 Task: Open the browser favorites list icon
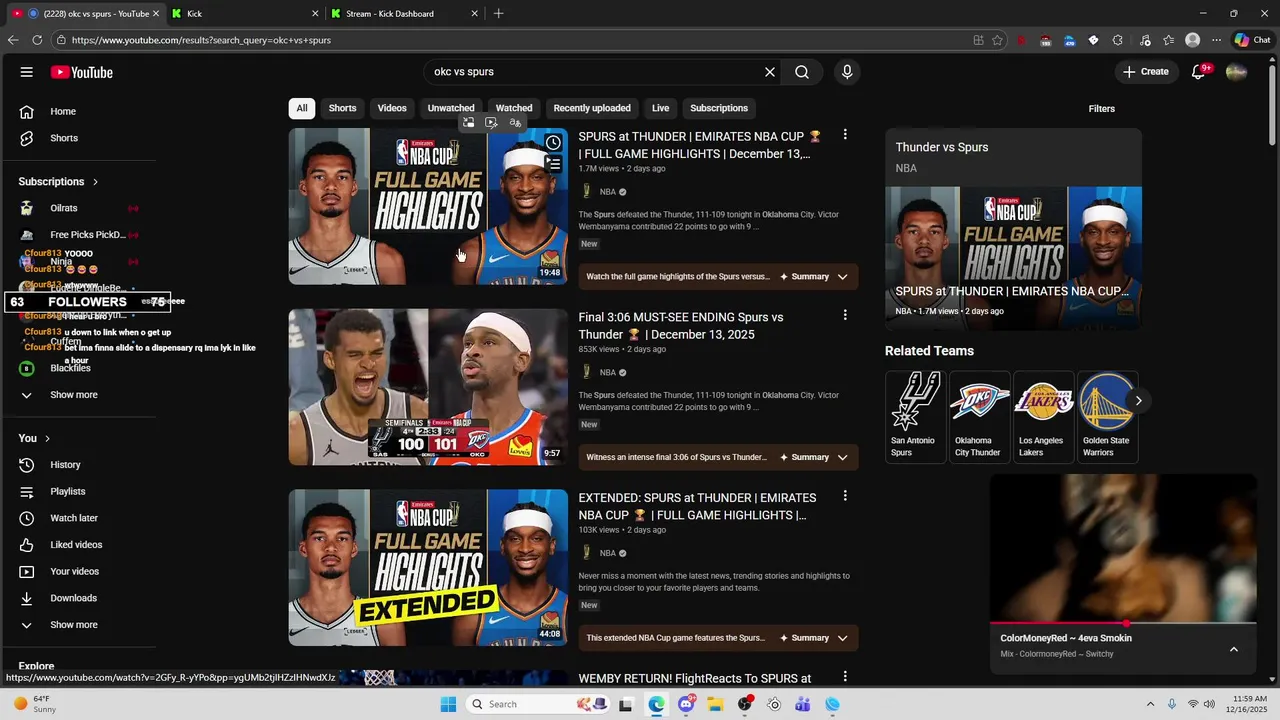point(1169,40)
